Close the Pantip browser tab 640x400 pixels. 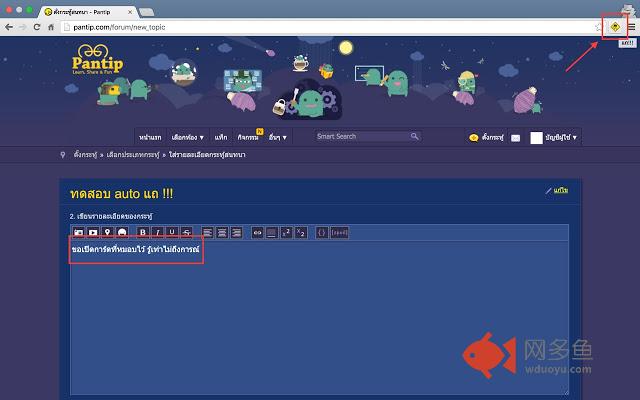(x=130, y=12)
